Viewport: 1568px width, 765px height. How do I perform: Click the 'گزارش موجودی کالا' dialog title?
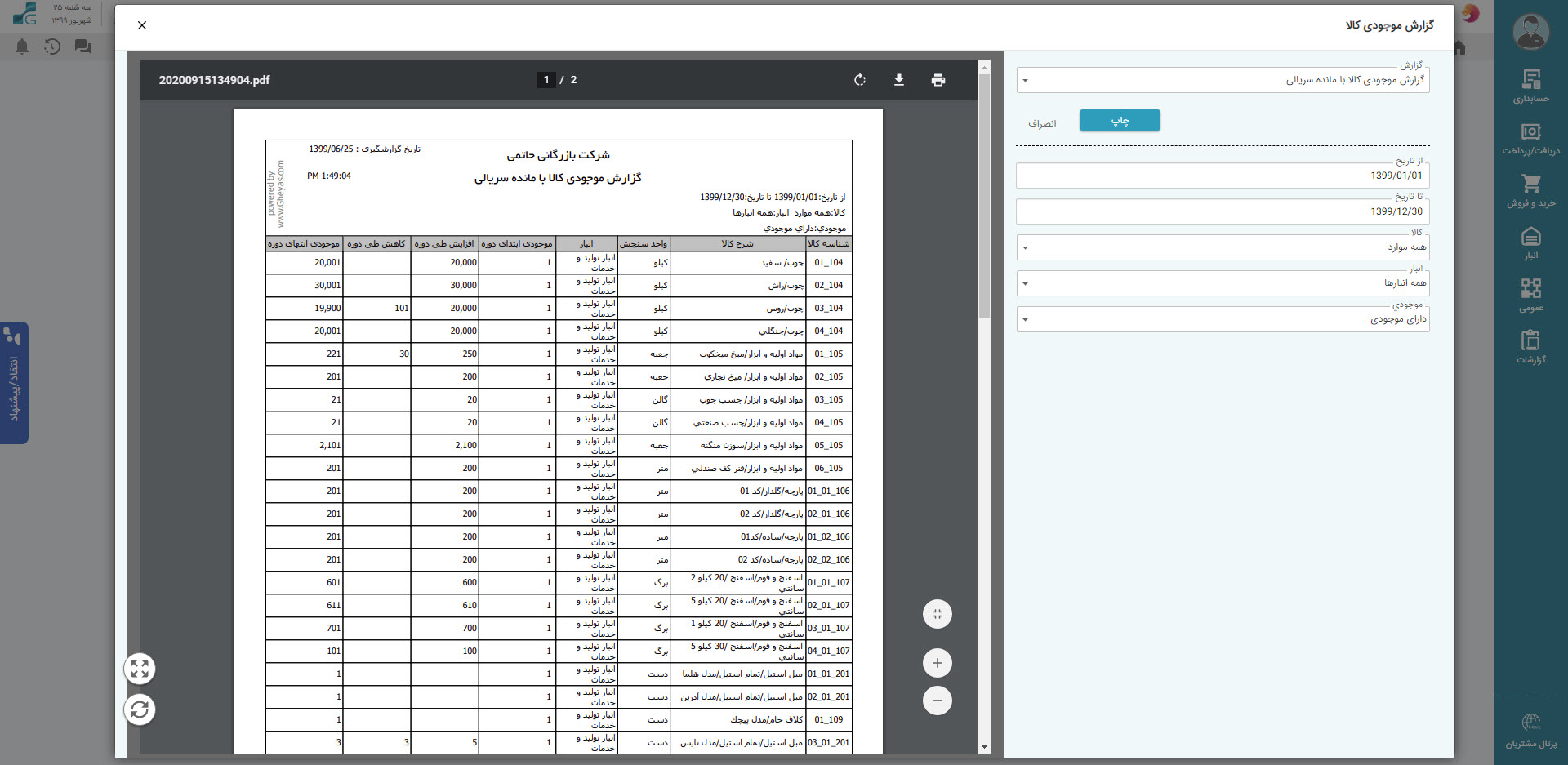click(1390, 25)
